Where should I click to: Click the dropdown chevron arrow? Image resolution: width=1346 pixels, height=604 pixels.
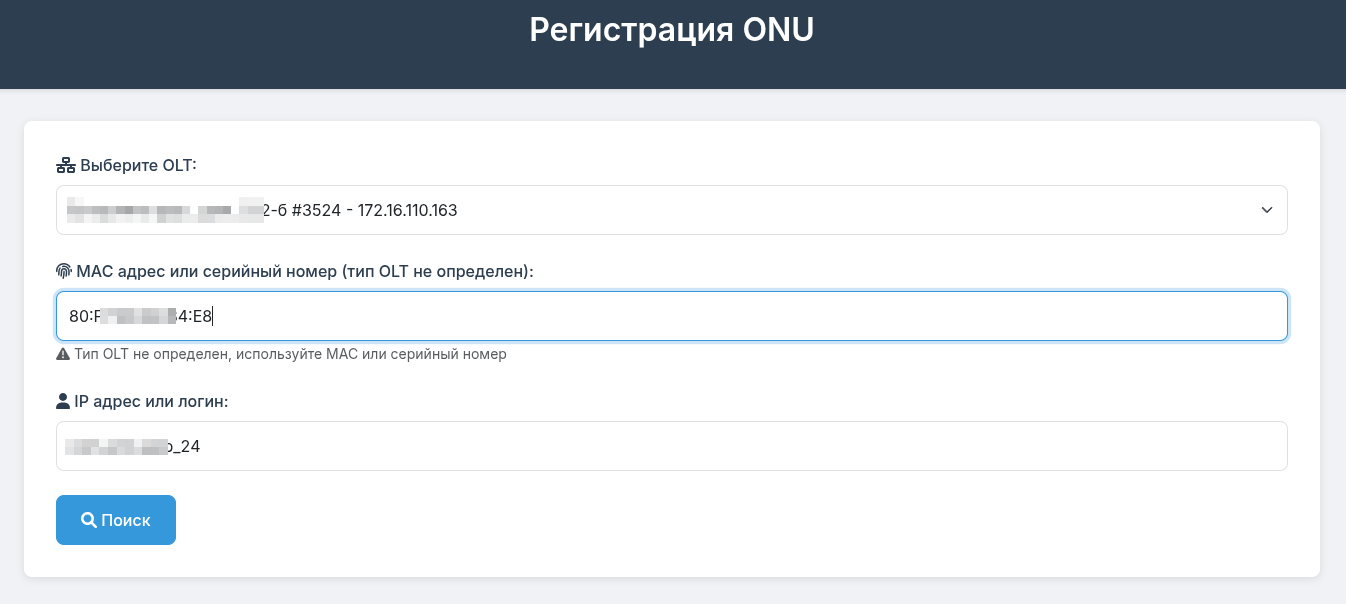(x=1266, y=210)
